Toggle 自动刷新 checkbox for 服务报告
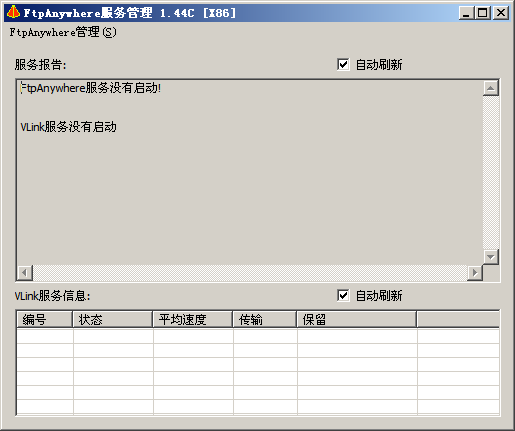Image resolution: width=515 pixels, height=431 pixels. click(x=343, y=64)
